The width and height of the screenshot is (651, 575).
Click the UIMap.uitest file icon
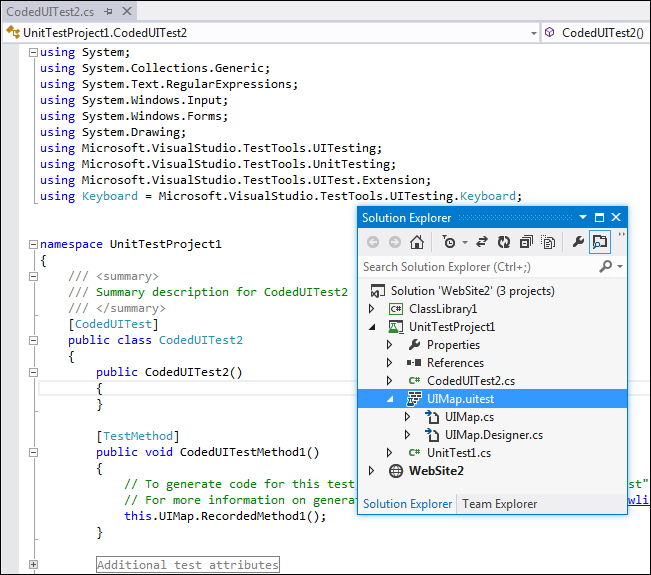(414, 399)
